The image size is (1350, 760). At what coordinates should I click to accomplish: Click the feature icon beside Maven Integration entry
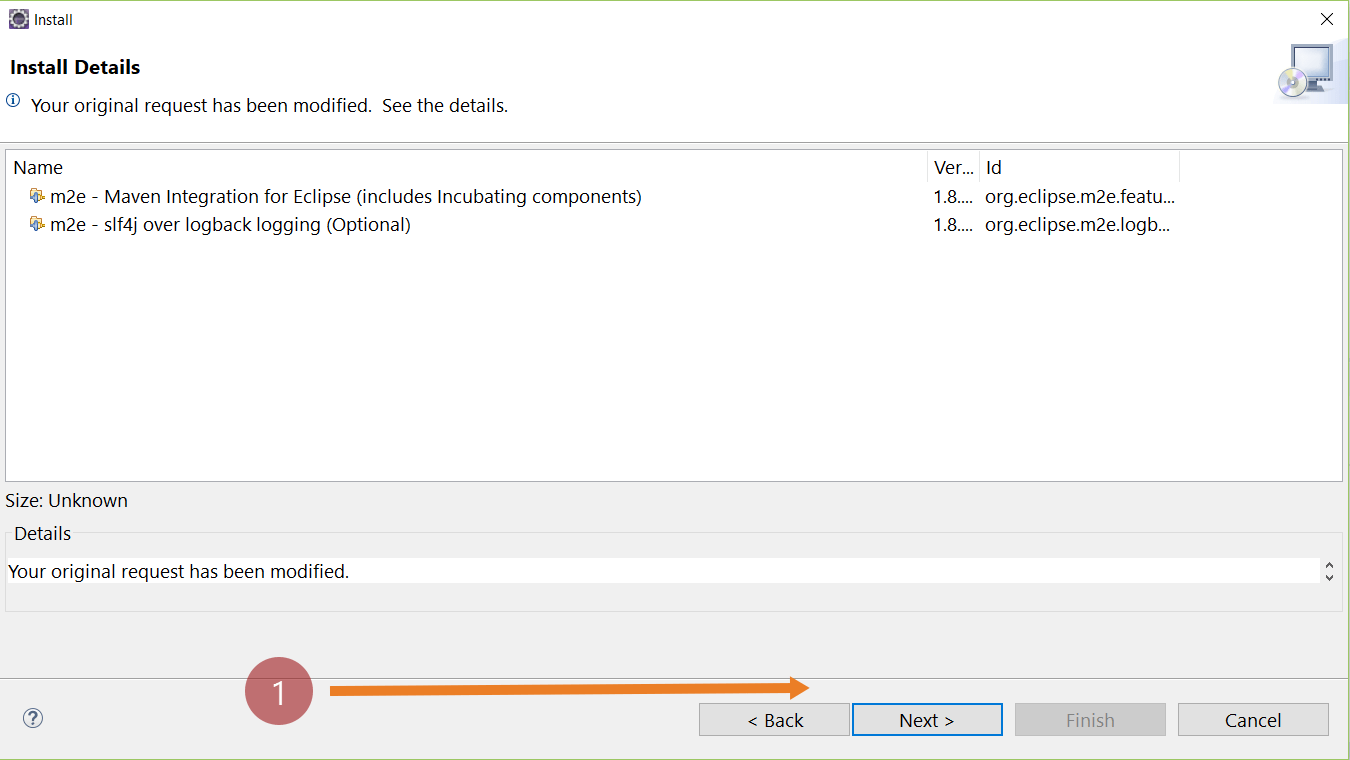(37, 196)
